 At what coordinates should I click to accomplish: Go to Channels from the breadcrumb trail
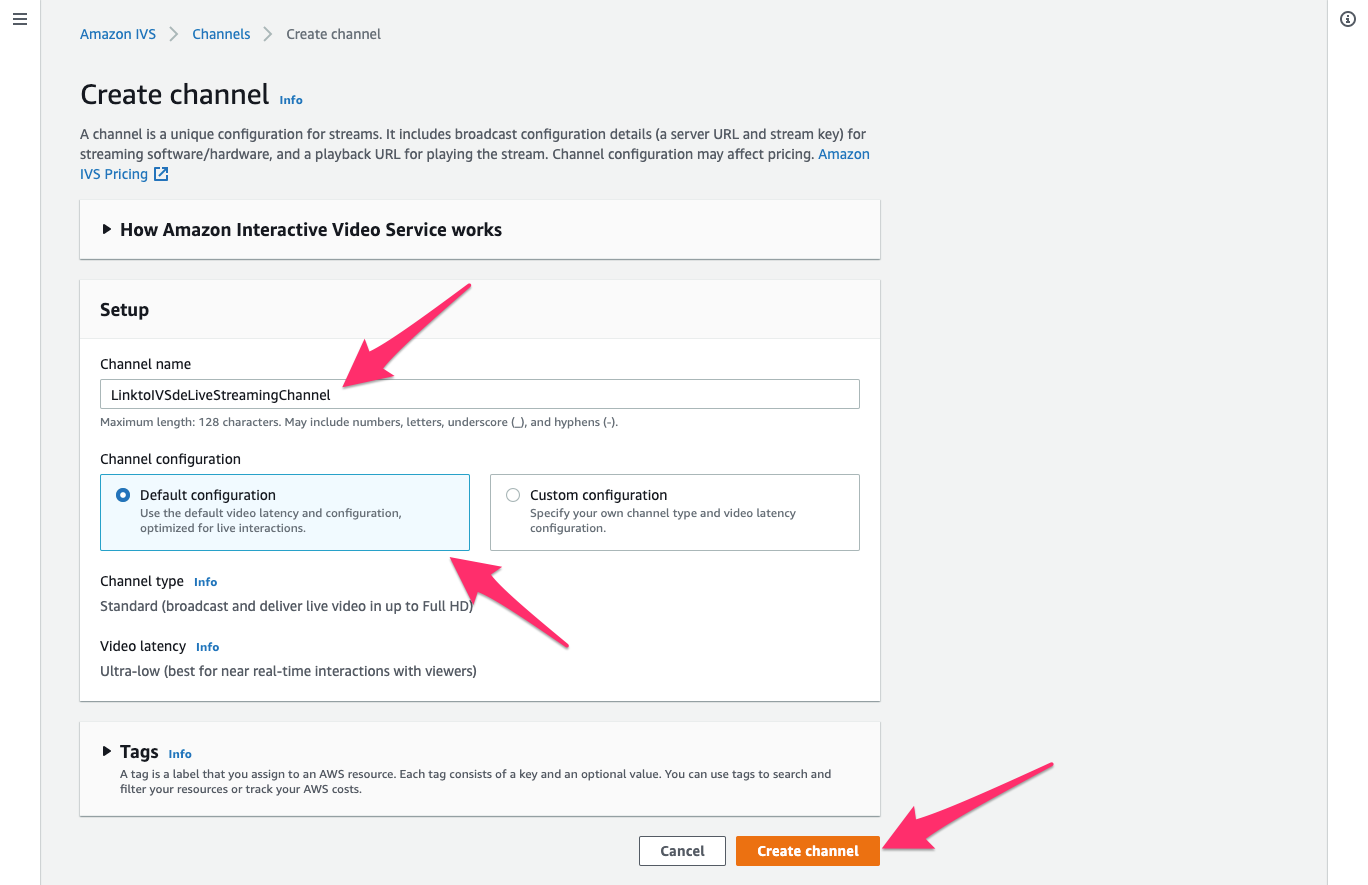click(x=221, y=33)
